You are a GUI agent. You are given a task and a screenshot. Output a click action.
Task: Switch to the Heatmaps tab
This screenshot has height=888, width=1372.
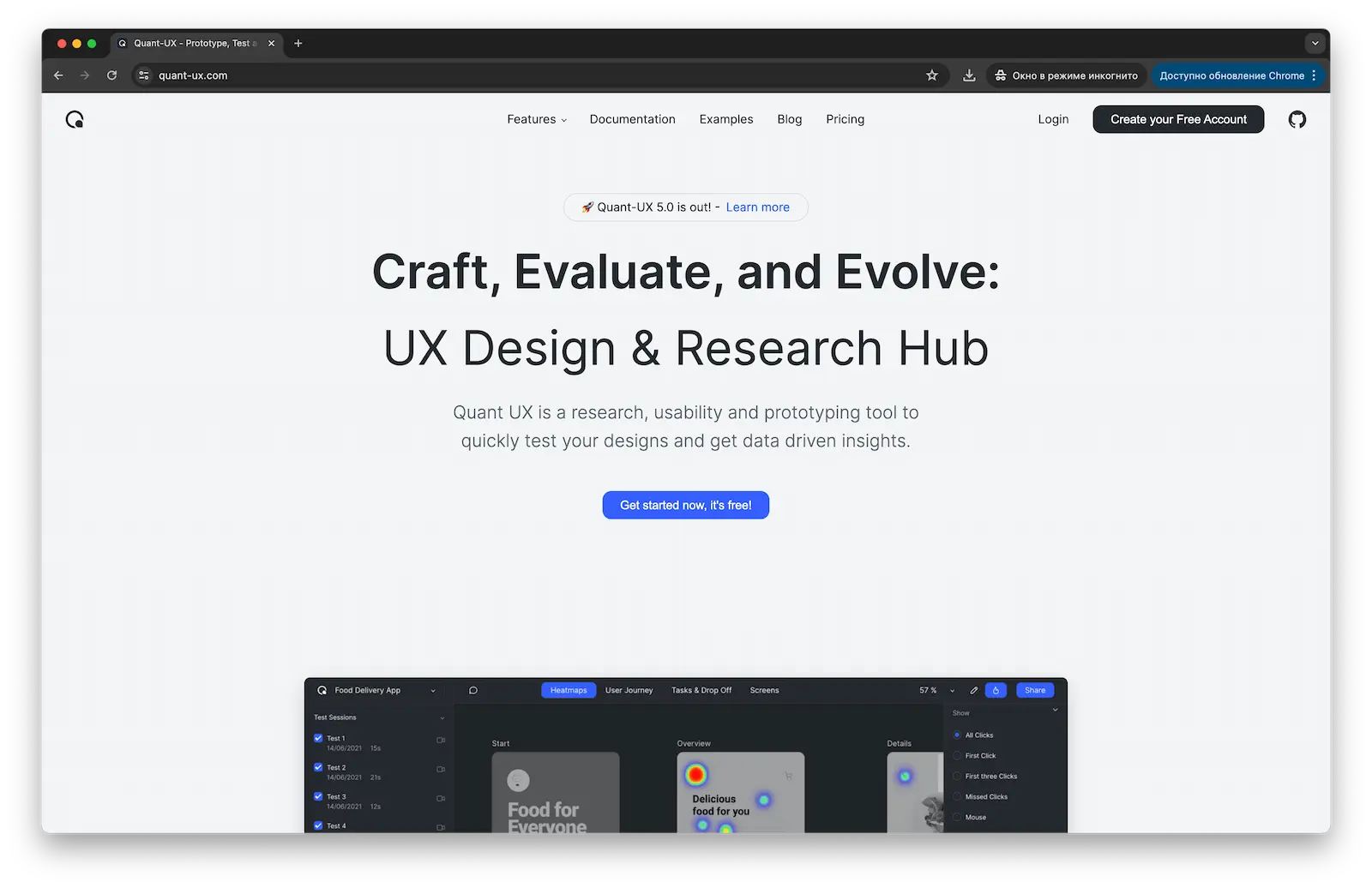[569, 690]
